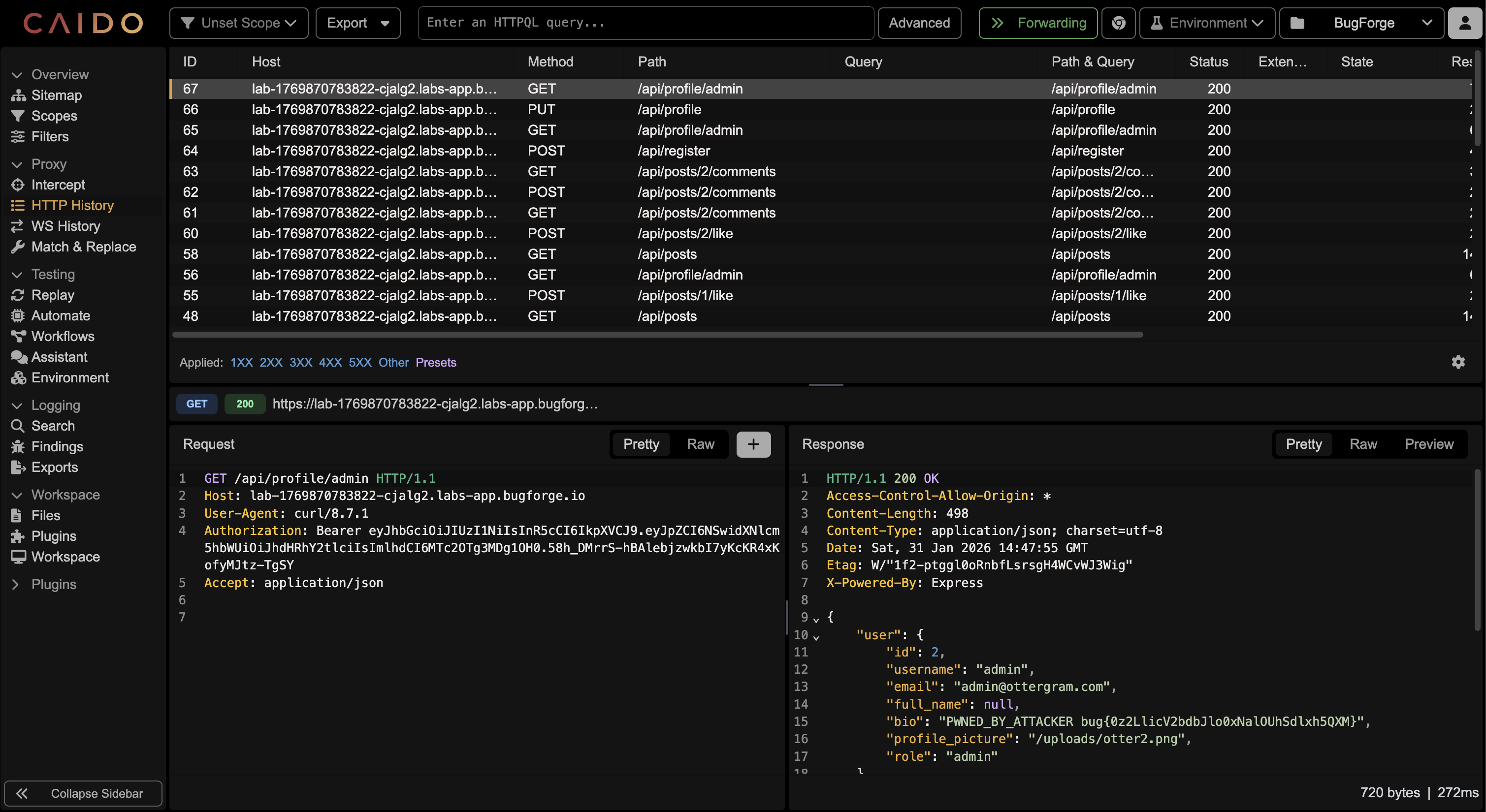Switch Response view to Preview tab
1486x812 pixels.
(x=1428, y=444)
